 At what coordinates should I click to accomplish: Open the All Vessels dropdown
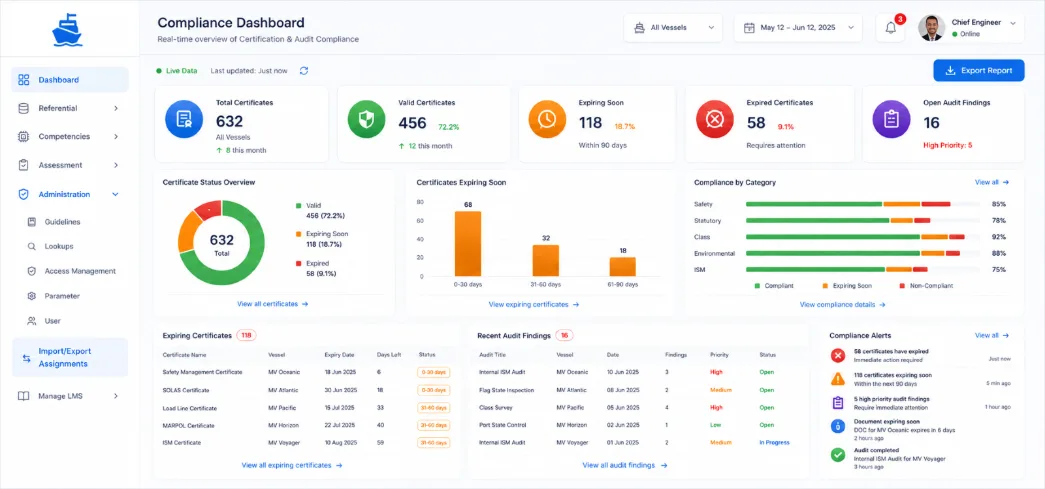pos(673,28)
